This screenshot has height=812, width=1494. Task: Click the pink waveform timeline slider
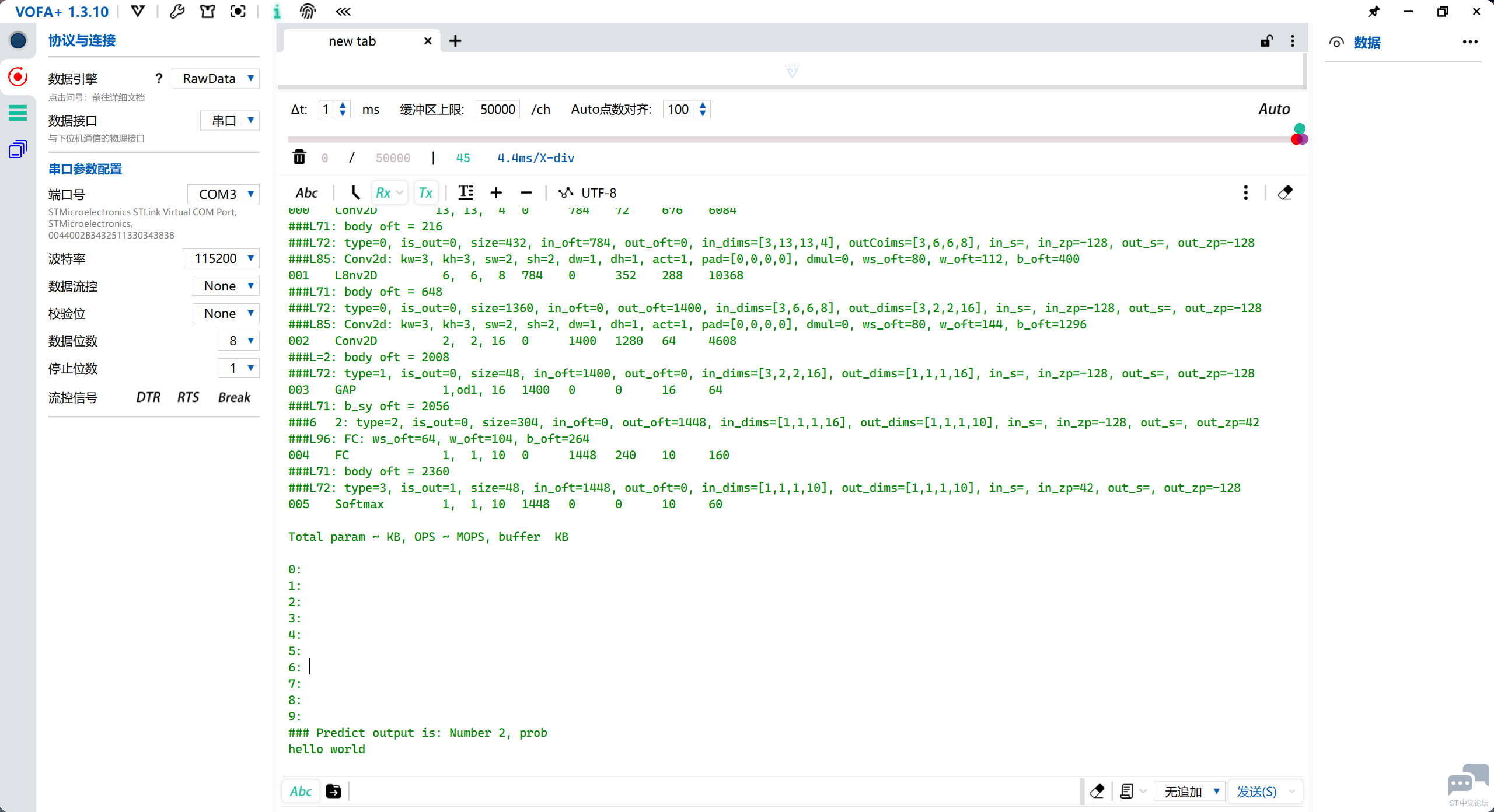click(x=789, y=139)
